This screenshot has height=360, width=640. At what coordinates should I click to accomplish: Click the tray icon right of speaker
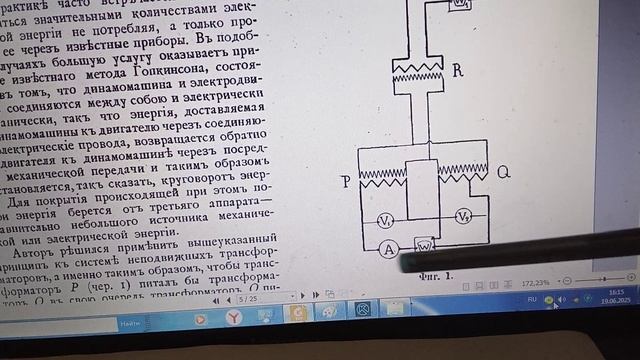(576, 299)
